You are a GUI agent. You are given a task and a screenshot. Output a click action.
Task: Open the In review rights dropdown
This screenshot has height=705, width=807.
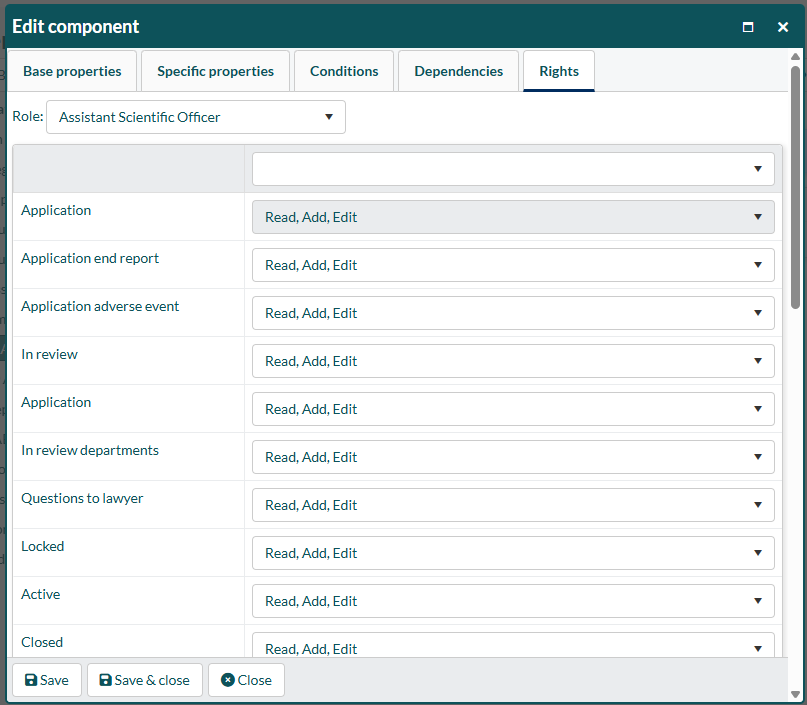[x=513, y=361]
